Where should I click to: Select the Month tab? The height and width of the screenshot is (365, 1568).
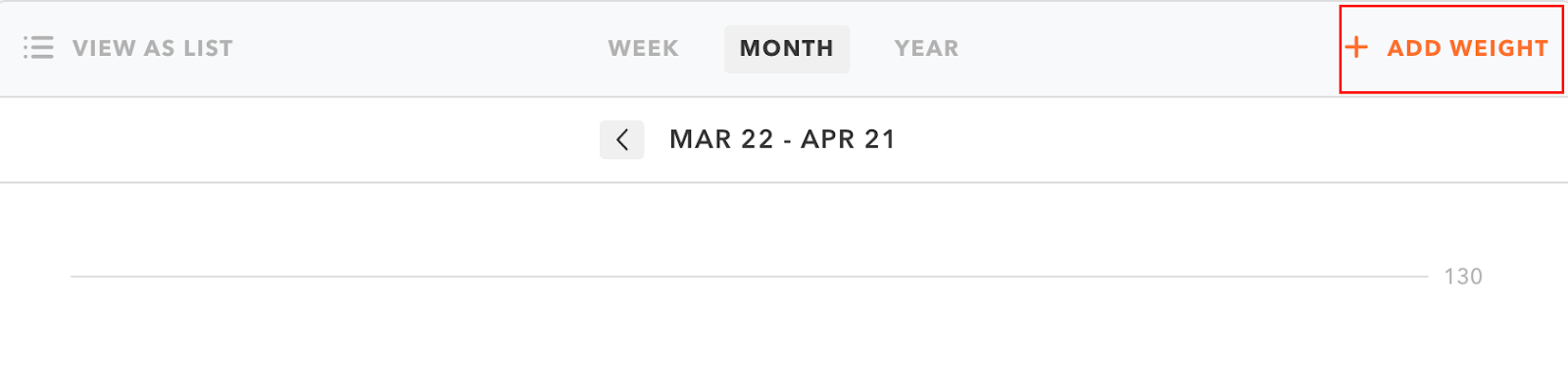tap(787, 48)
